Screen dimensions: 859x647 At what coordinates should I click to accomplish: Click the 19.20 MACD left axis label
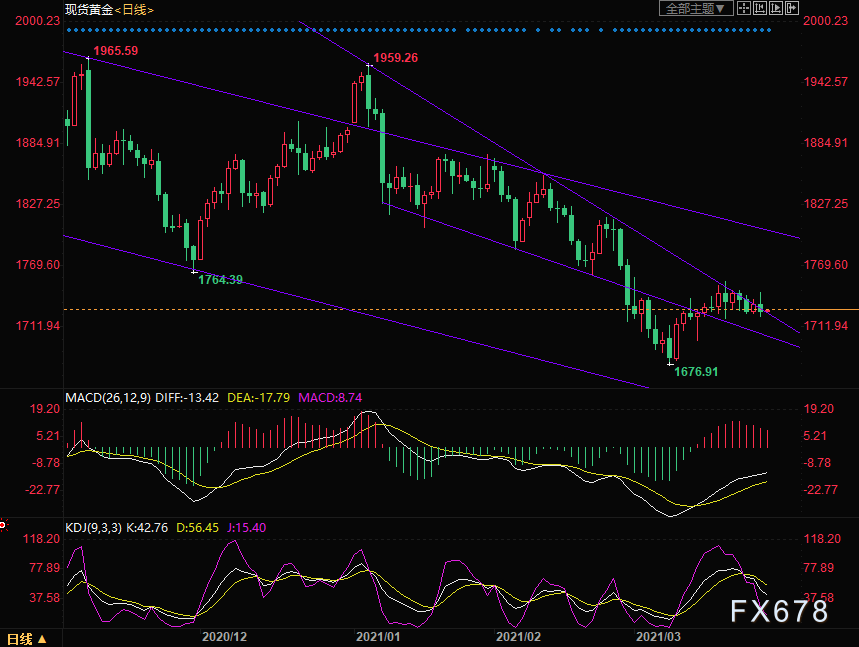click(x=45, y=409)
